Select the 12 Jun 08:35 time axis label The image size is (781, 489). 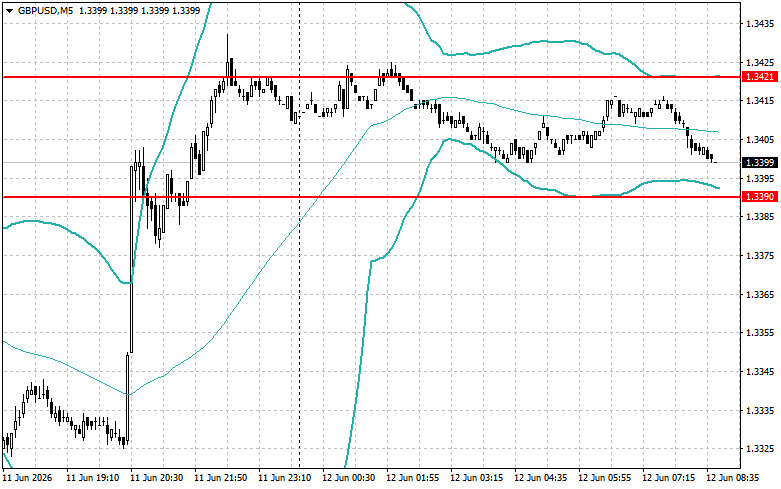733,478
